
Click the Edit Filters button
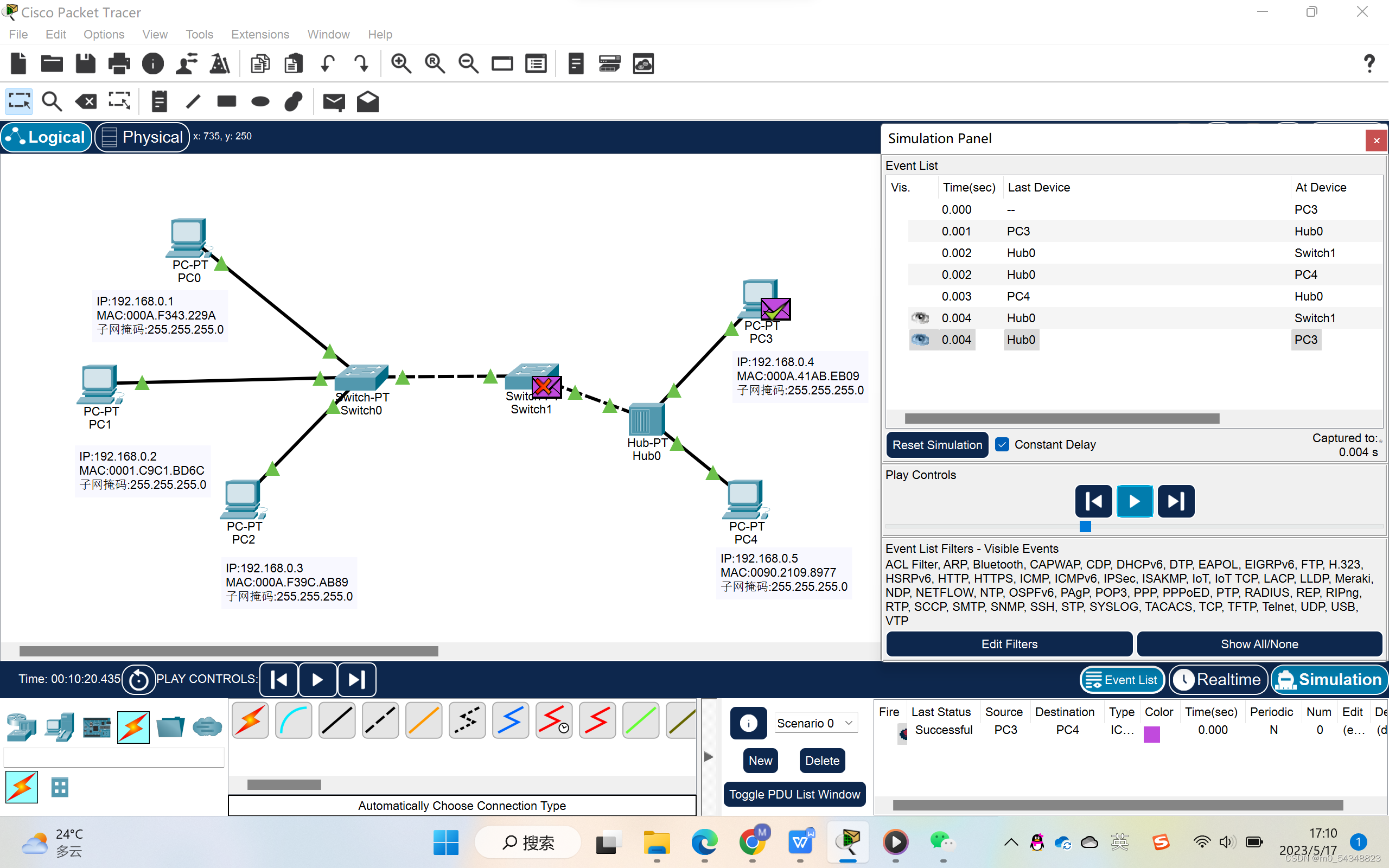(x=1009, y=644)
